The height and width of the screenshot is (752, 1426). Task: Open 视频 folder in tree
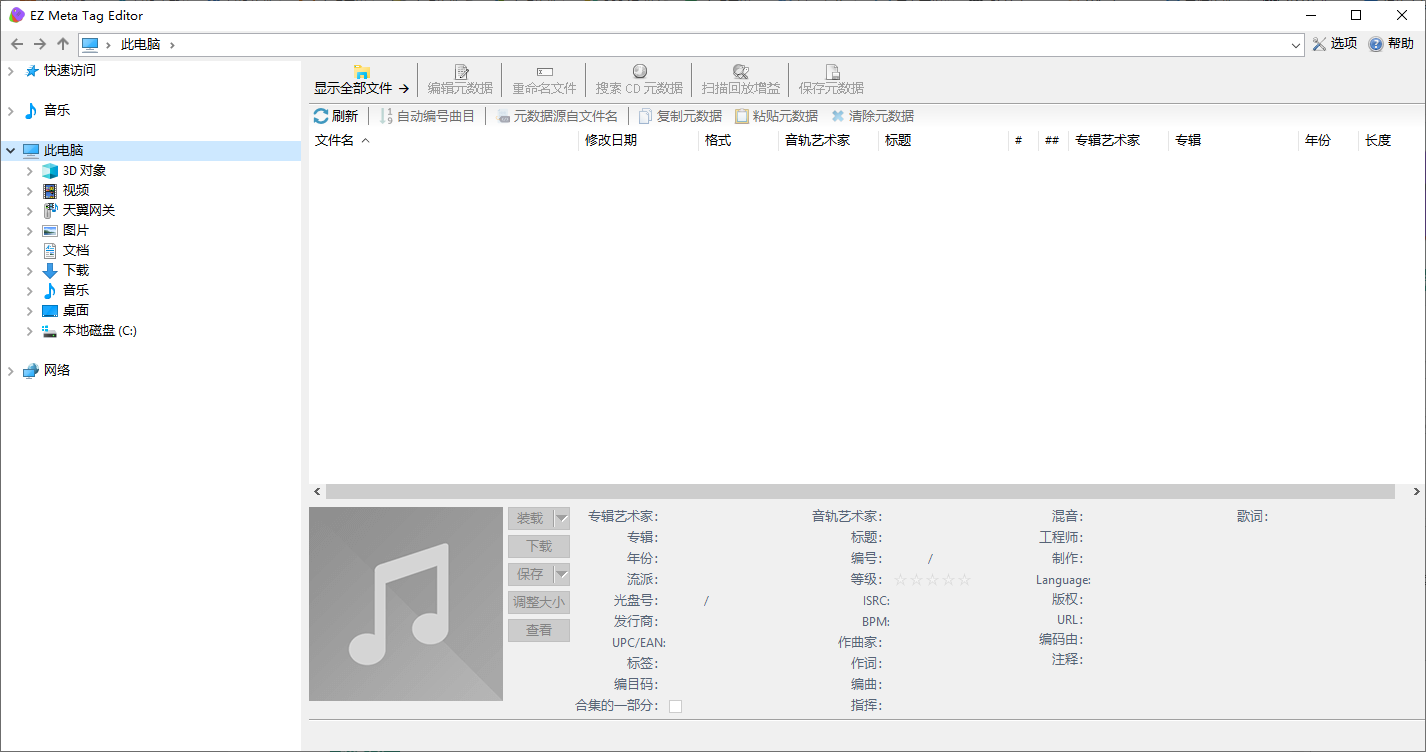76,191
